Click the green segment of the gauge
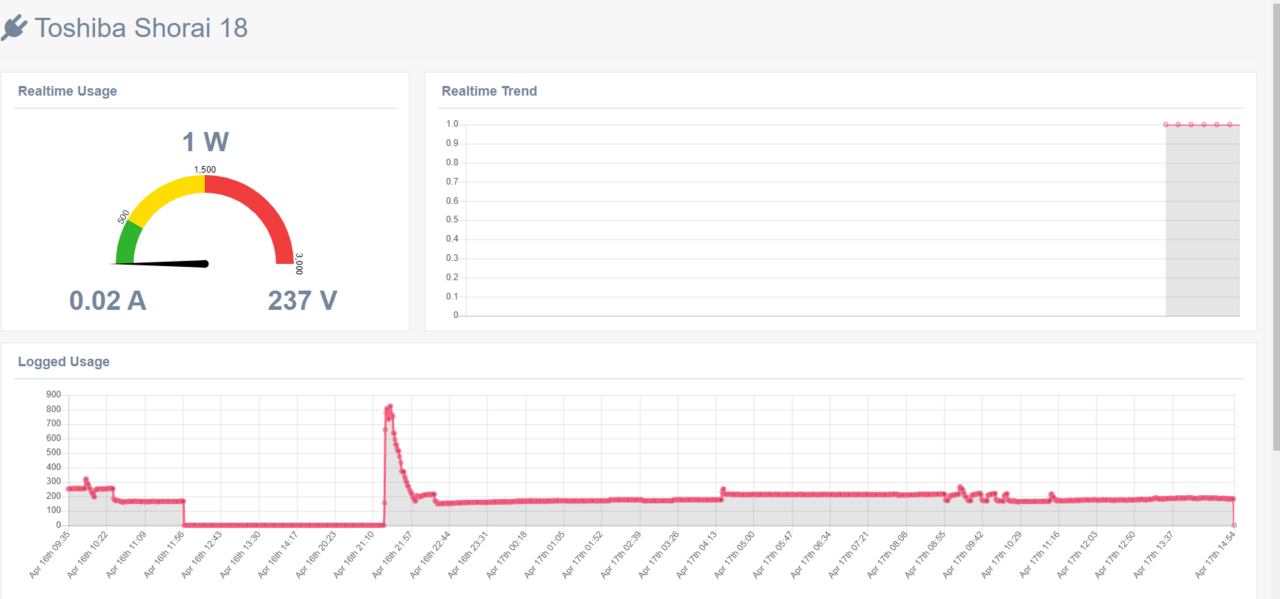Image resolution: width=1280 pixels, height=599 pixels. click(127, 243)
